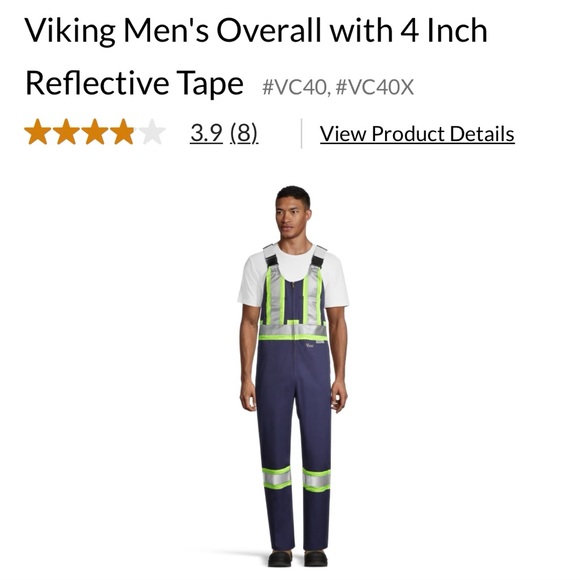Open the View Product Details link
The image size is (580, 580).
click(x=417, y=134)
